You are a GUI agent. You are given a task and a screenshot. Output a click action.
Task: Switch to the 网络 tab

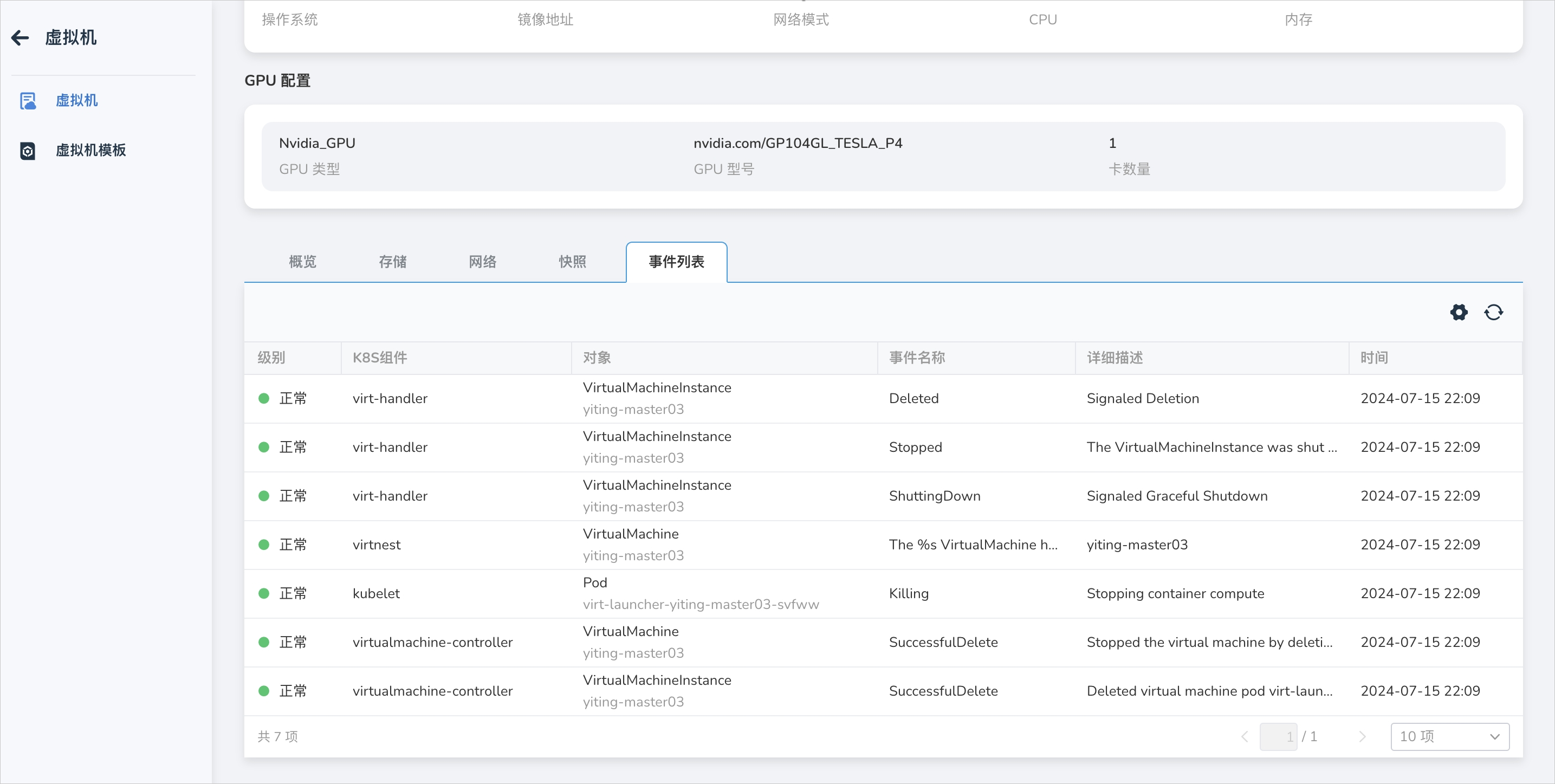point(482,261)
